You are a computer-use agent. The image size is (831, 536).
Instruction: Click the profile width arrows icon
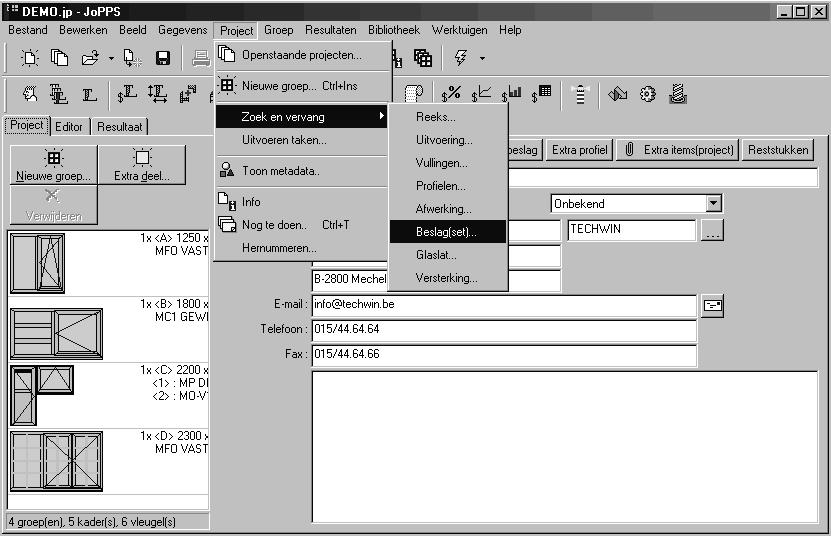[x=157, y=94]
